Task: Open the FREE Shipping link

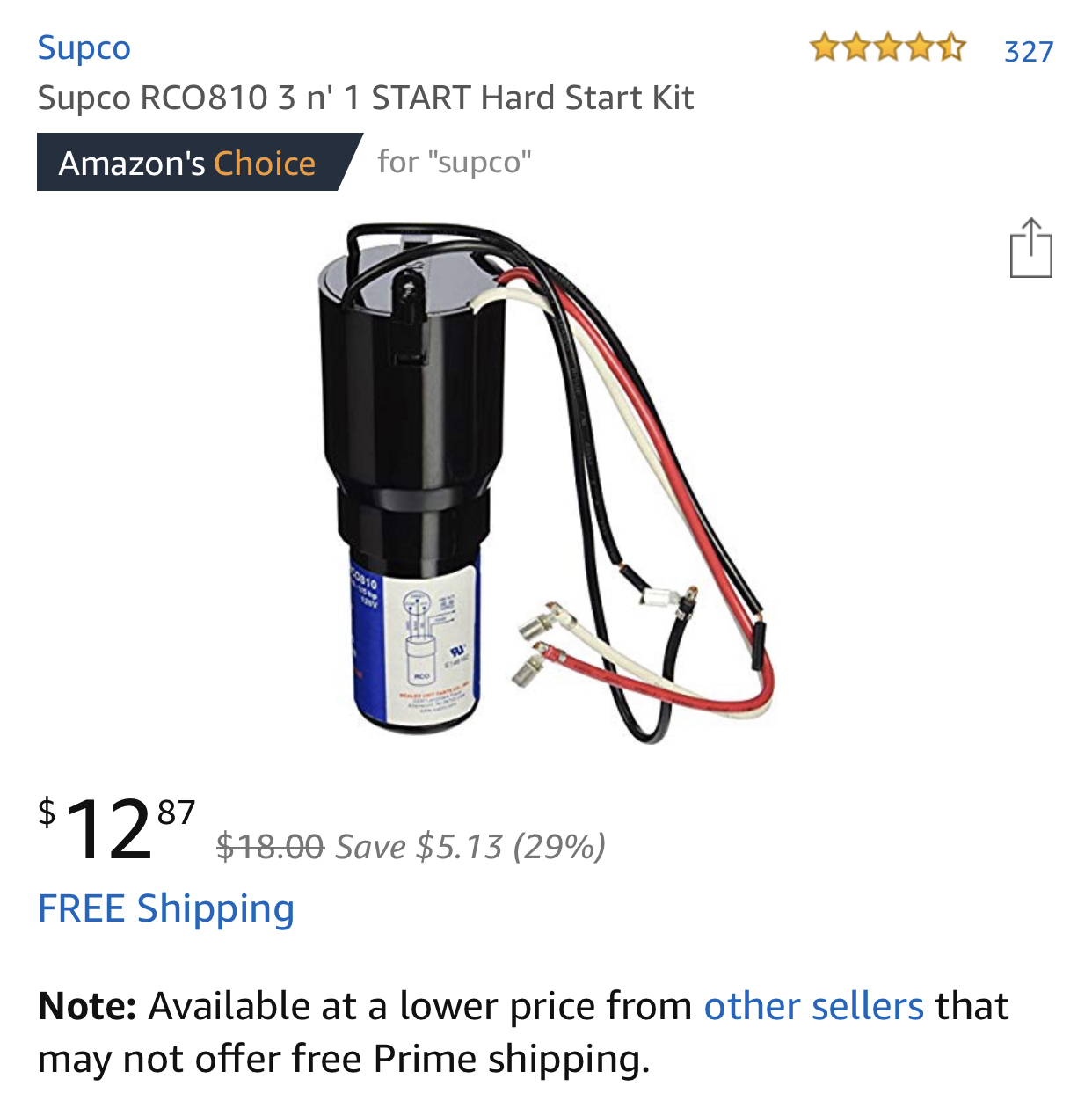Action: pos(166,909)
